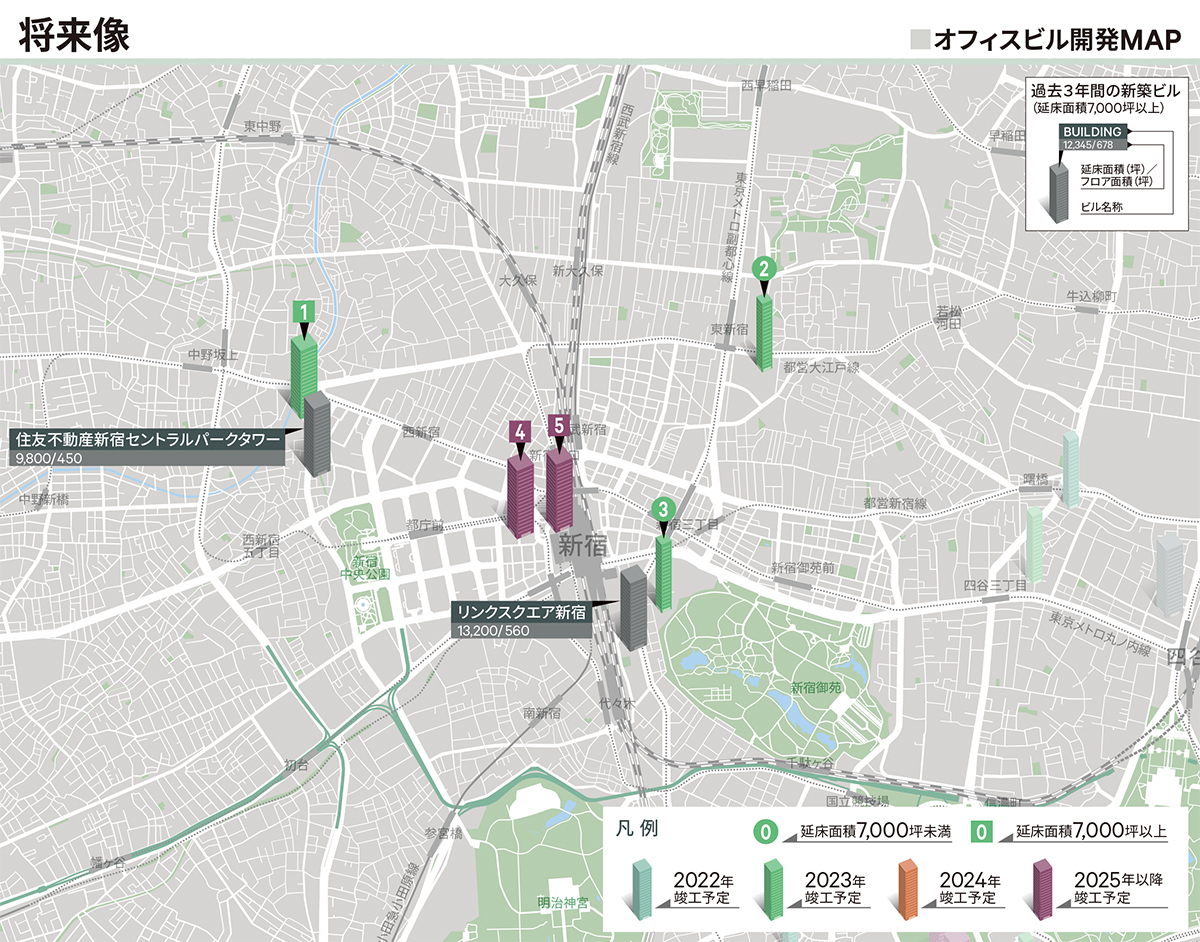Screen dimensions: 1200x942
Task: Click the BUILDING sample label in the inset
Action: 1094,131
